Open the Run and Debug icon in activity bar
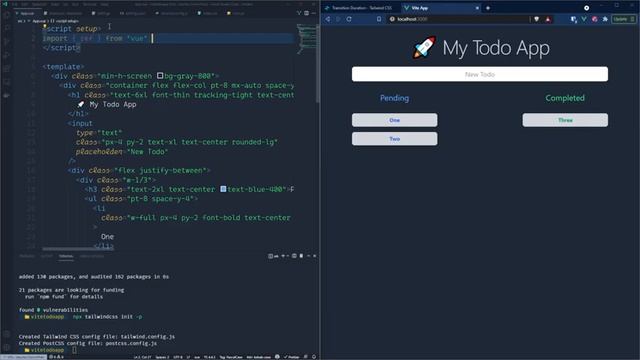This screenshot has width=640, height=360. pos(7,55)
